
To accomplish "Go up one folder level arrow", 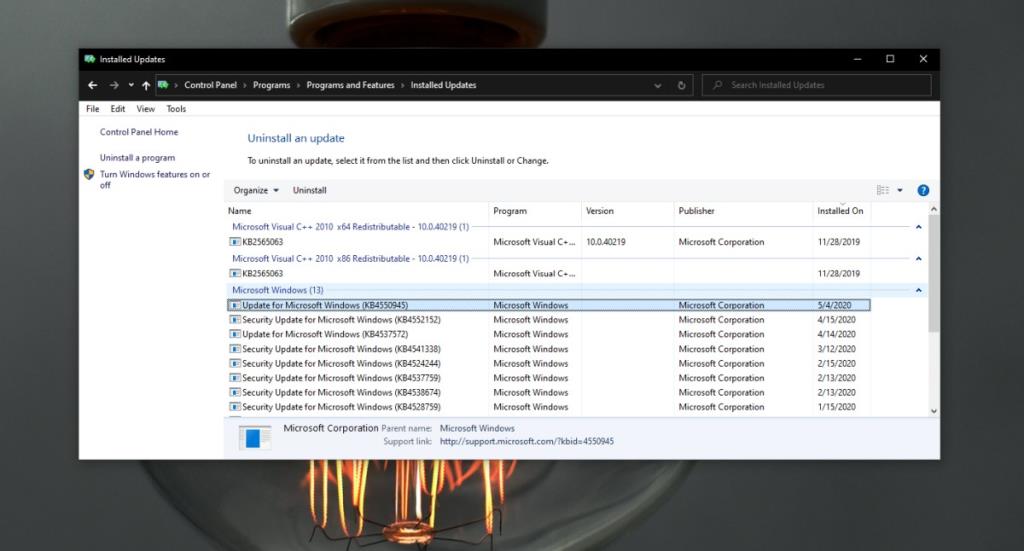I will coord(146,86).
